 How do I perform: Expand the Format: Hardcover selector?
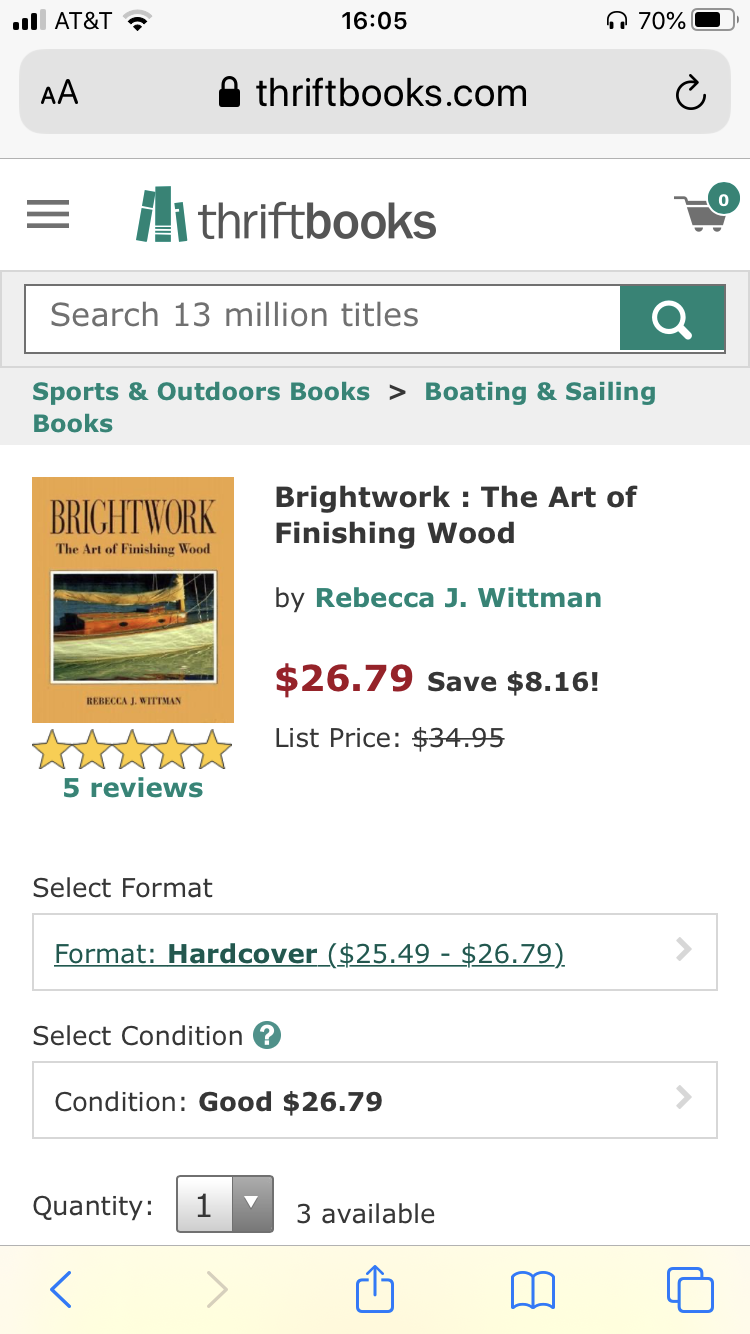pyautogui.click(x=375, y=952)
